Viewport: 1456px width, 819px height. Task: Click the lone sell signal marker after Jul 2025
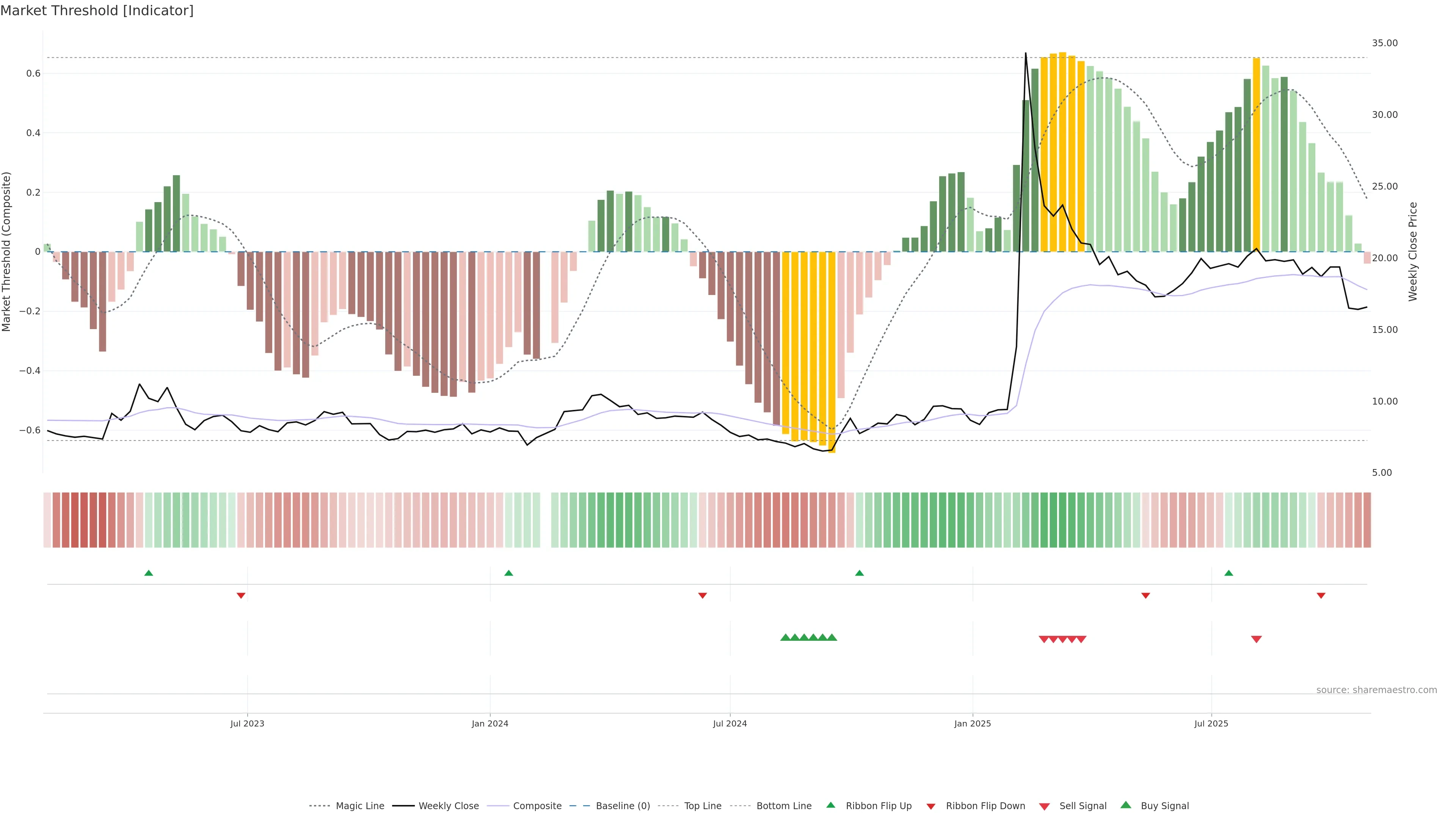1256,639
